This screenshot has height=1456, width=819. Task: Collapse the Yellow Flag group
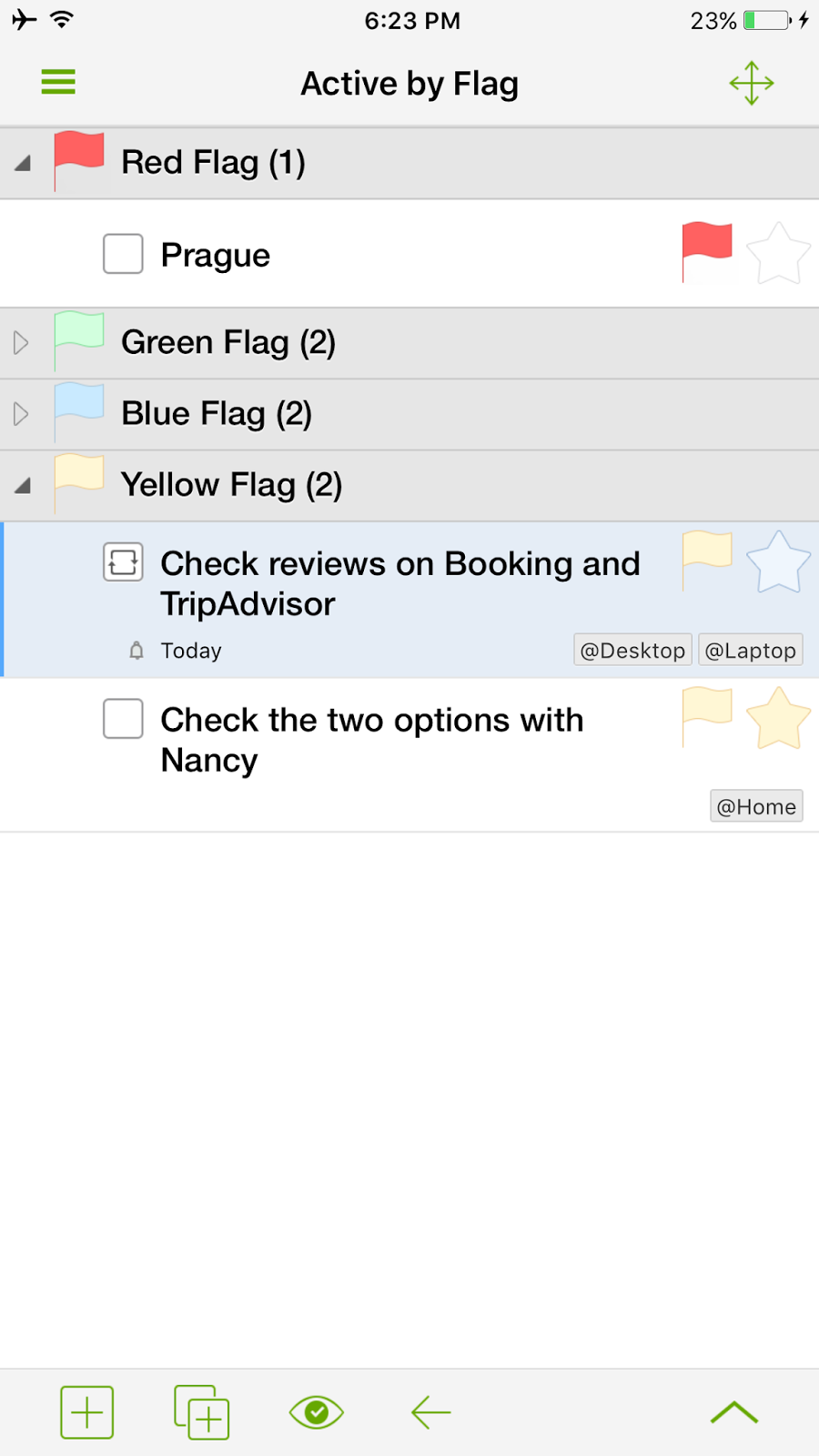[20, 485]
